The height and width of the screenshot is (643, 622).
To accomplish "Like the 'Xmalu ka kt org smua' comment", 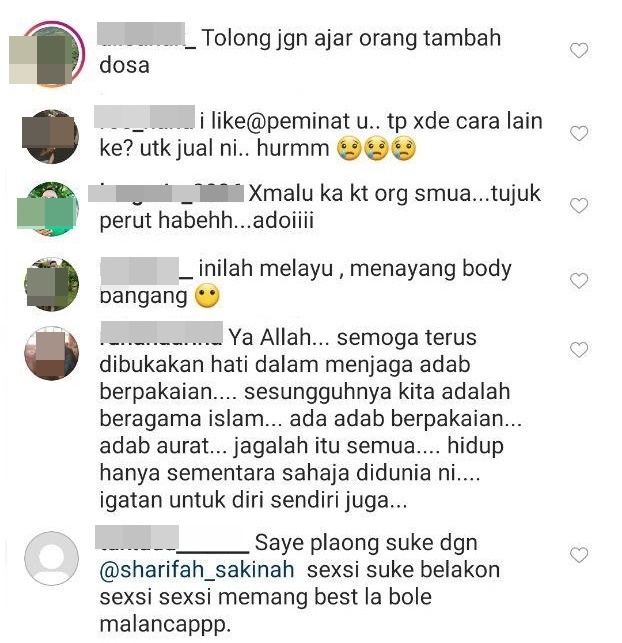I will pos(579,205).
